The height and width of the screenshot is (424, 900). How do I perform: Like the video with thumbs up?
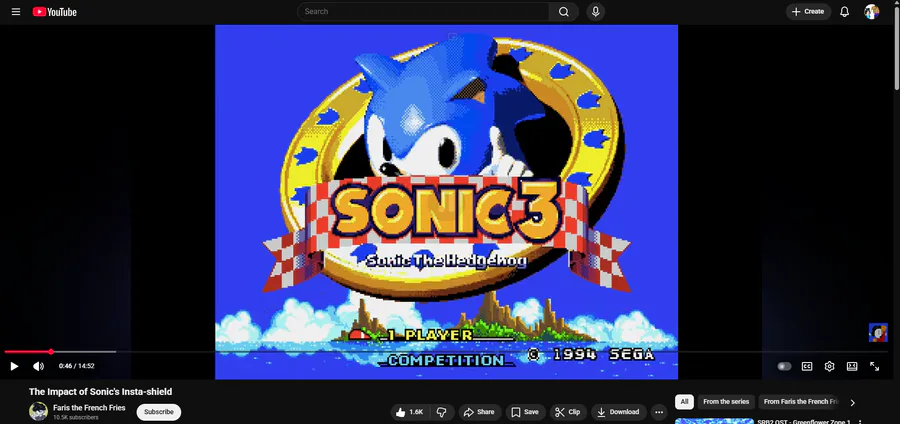[x=410, y=412]
